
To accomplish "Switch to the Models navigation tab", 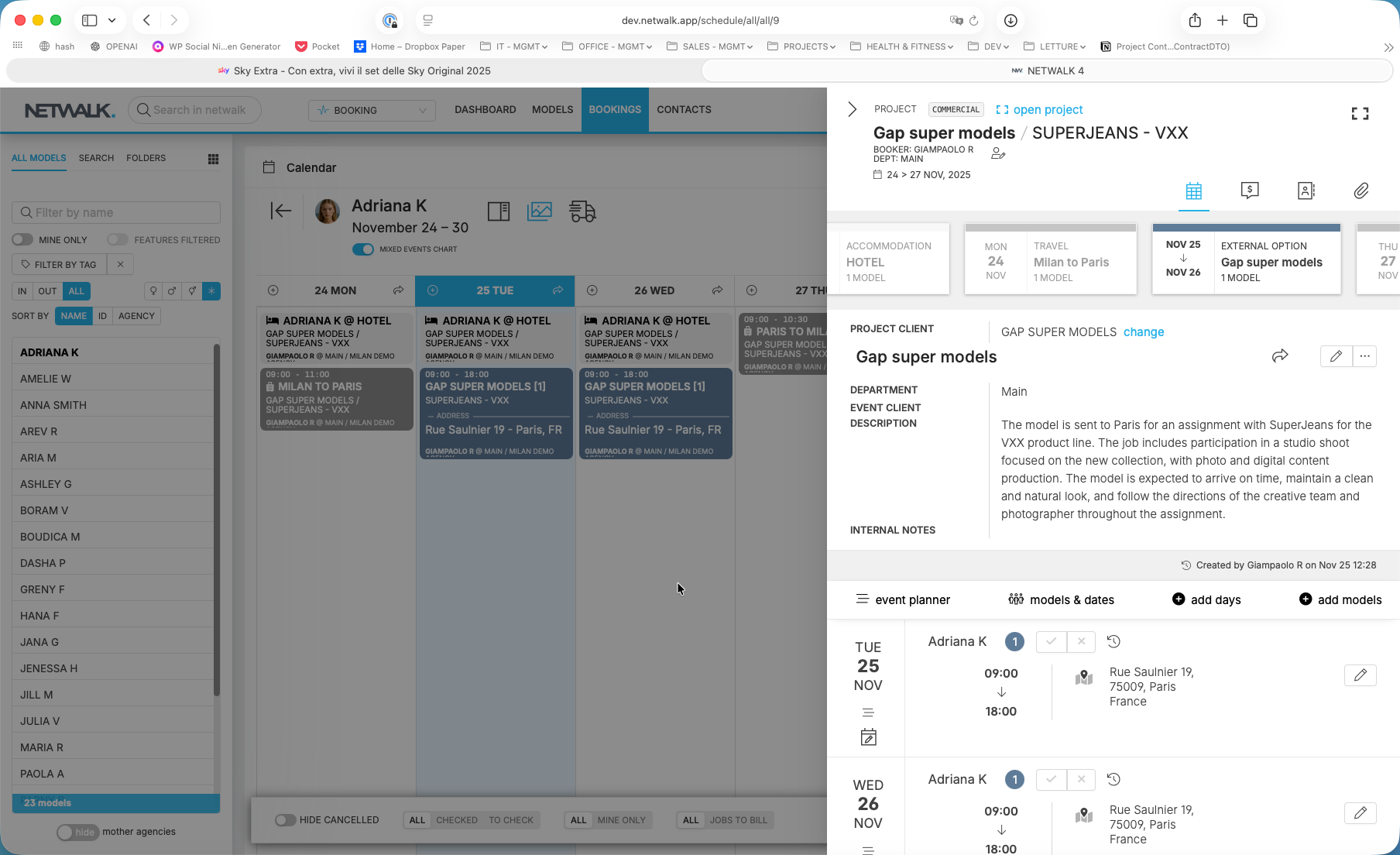I will point(552,109).
